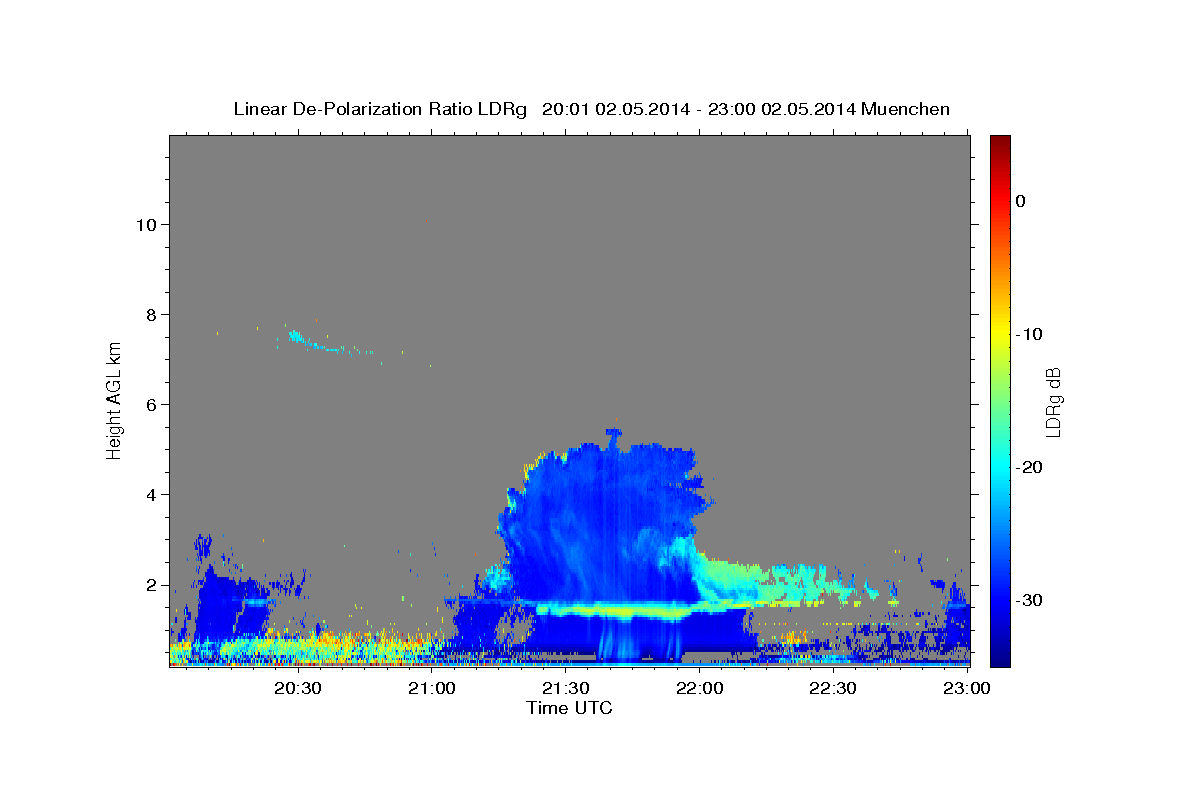Click the plot title 'Linear De-Polarization Ratio LDRg'

[x=379, y=109]
